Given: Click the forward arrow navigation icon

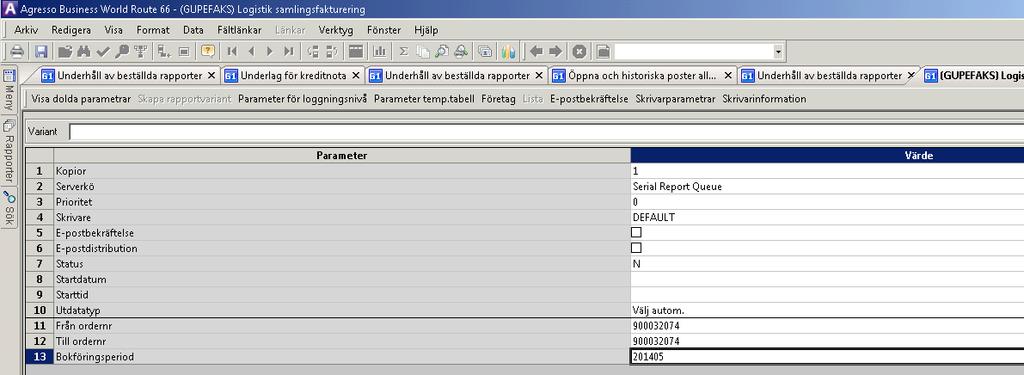Looking at the screenshot, I should pyautogui.click(x=555, y=52).
